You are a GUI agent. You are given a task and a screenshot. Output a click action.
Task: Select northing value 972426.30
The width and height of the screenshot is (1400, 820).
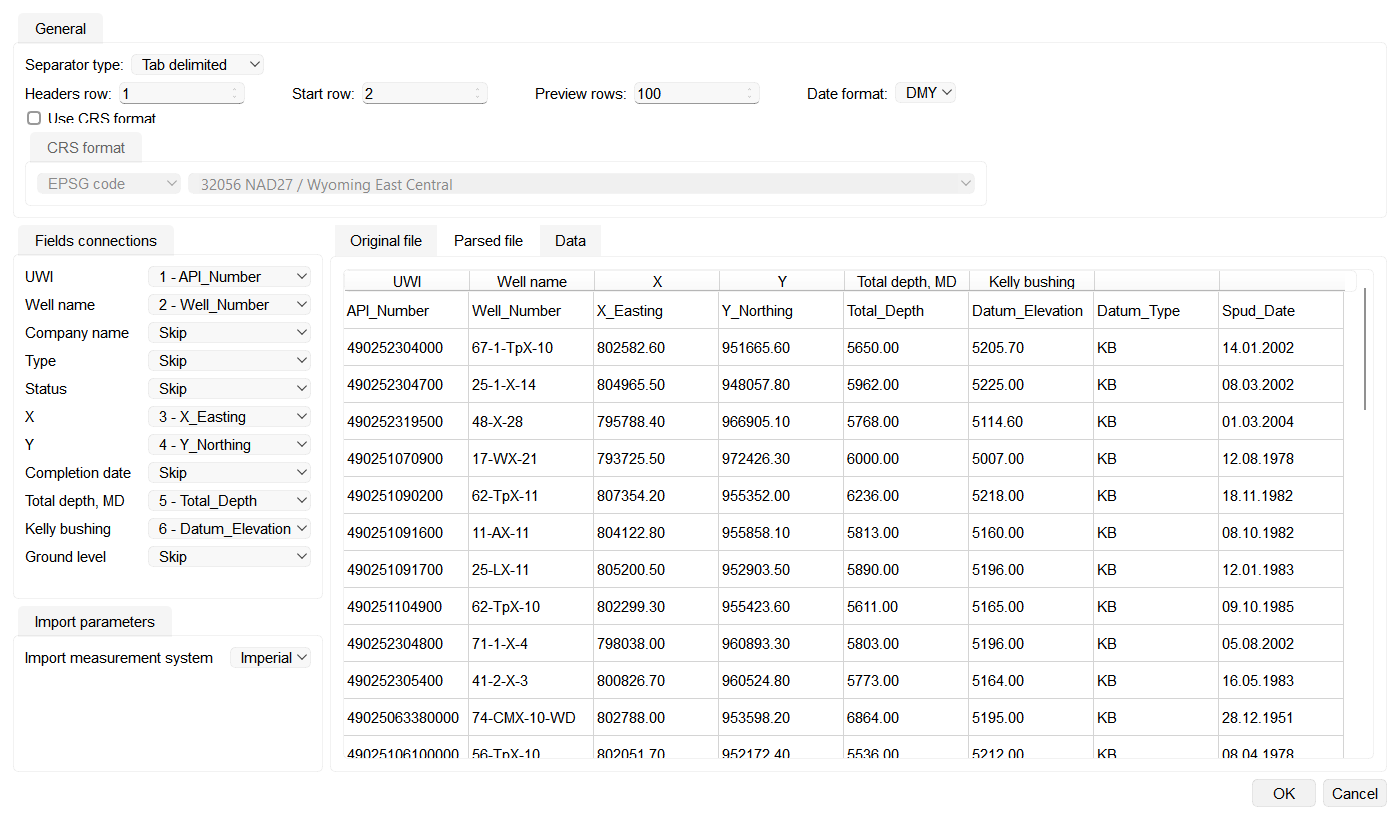781,458
